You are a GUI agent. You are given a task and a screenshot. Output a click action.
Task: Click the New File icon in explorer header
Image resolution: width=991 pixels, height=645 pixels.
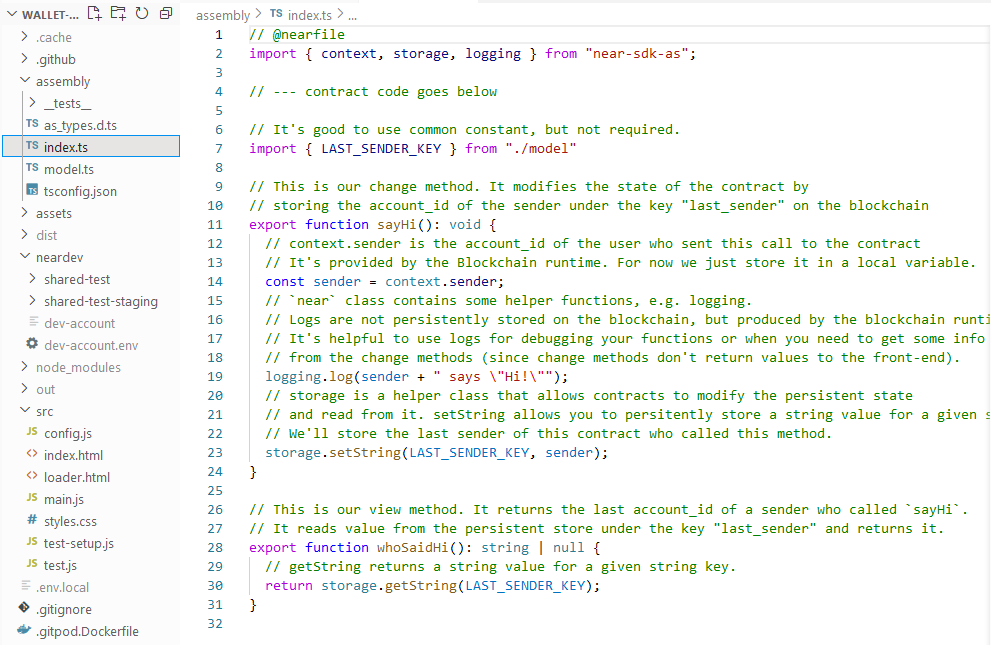click(95, 13)
